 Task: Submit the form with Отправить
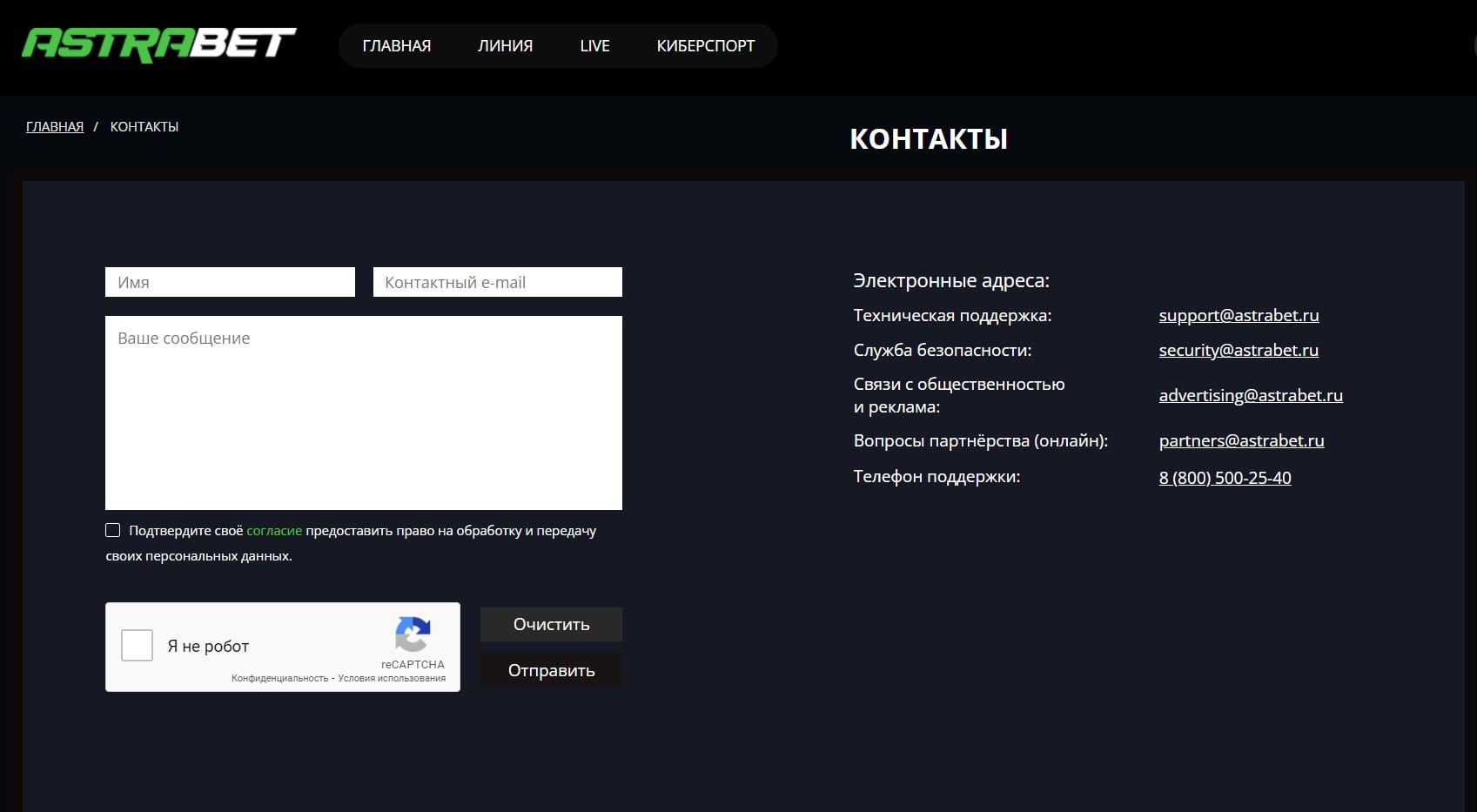551,670
